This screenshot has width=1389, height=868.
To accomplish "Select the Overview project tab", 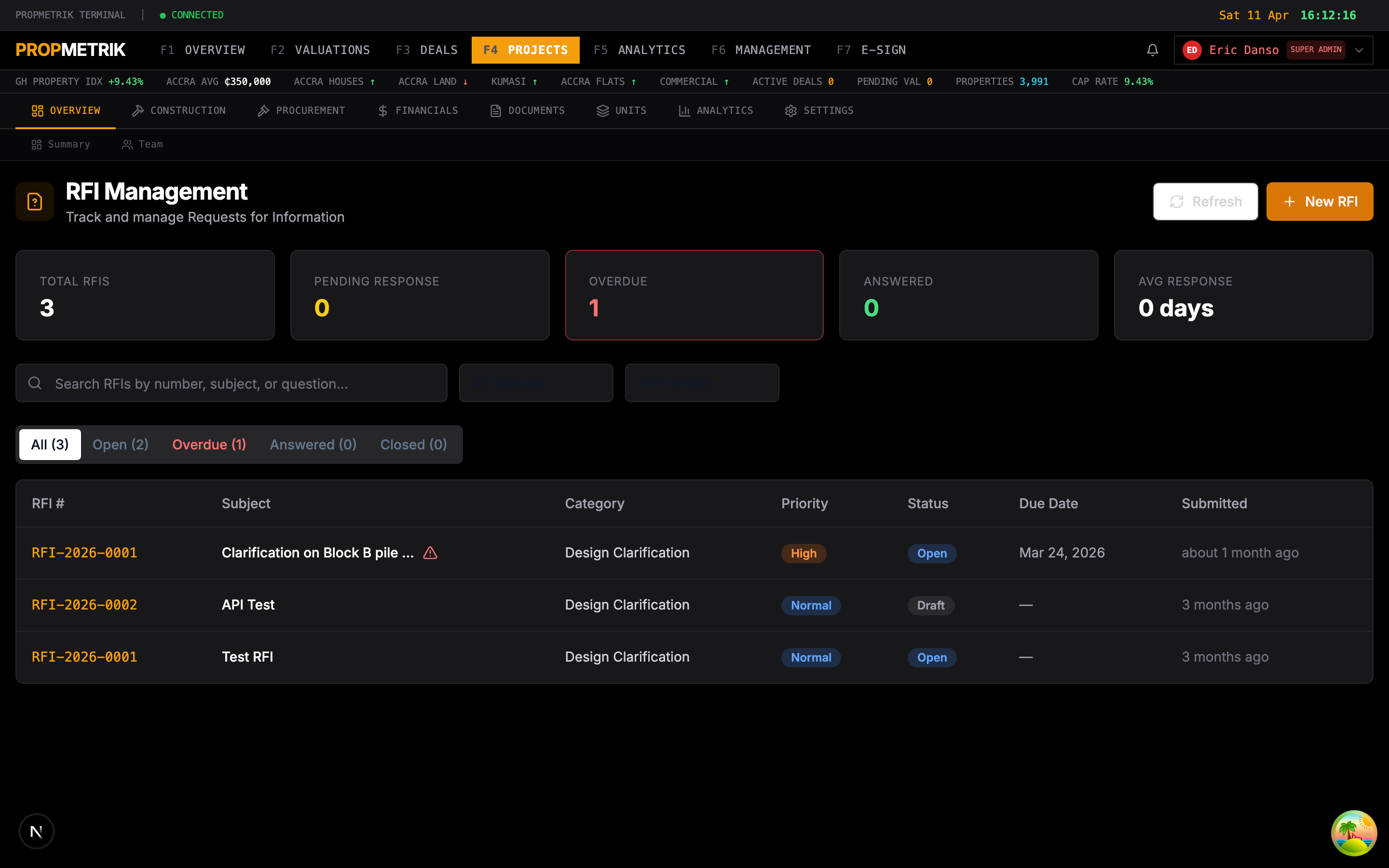I will 66,111.
